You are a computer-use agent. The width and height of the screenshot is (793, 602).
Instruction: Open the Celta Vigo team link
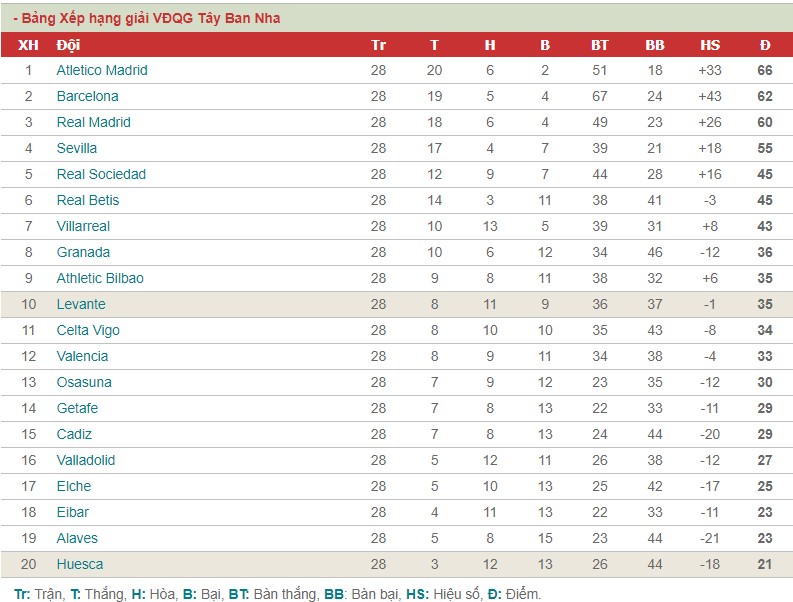click(x=88, y=330)
